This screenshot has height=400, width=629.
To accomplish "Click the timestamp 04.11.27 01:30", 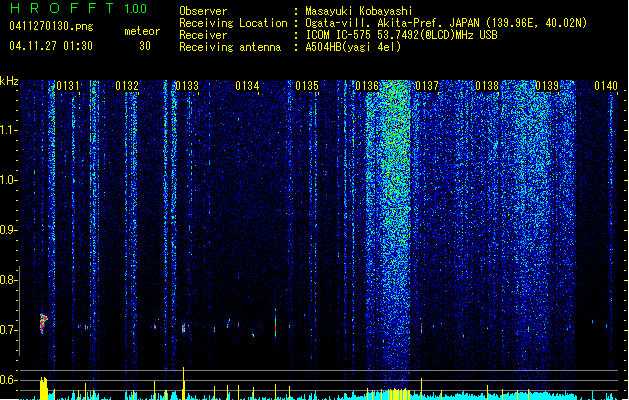I will pyautogui.click(x=51, y=46).
